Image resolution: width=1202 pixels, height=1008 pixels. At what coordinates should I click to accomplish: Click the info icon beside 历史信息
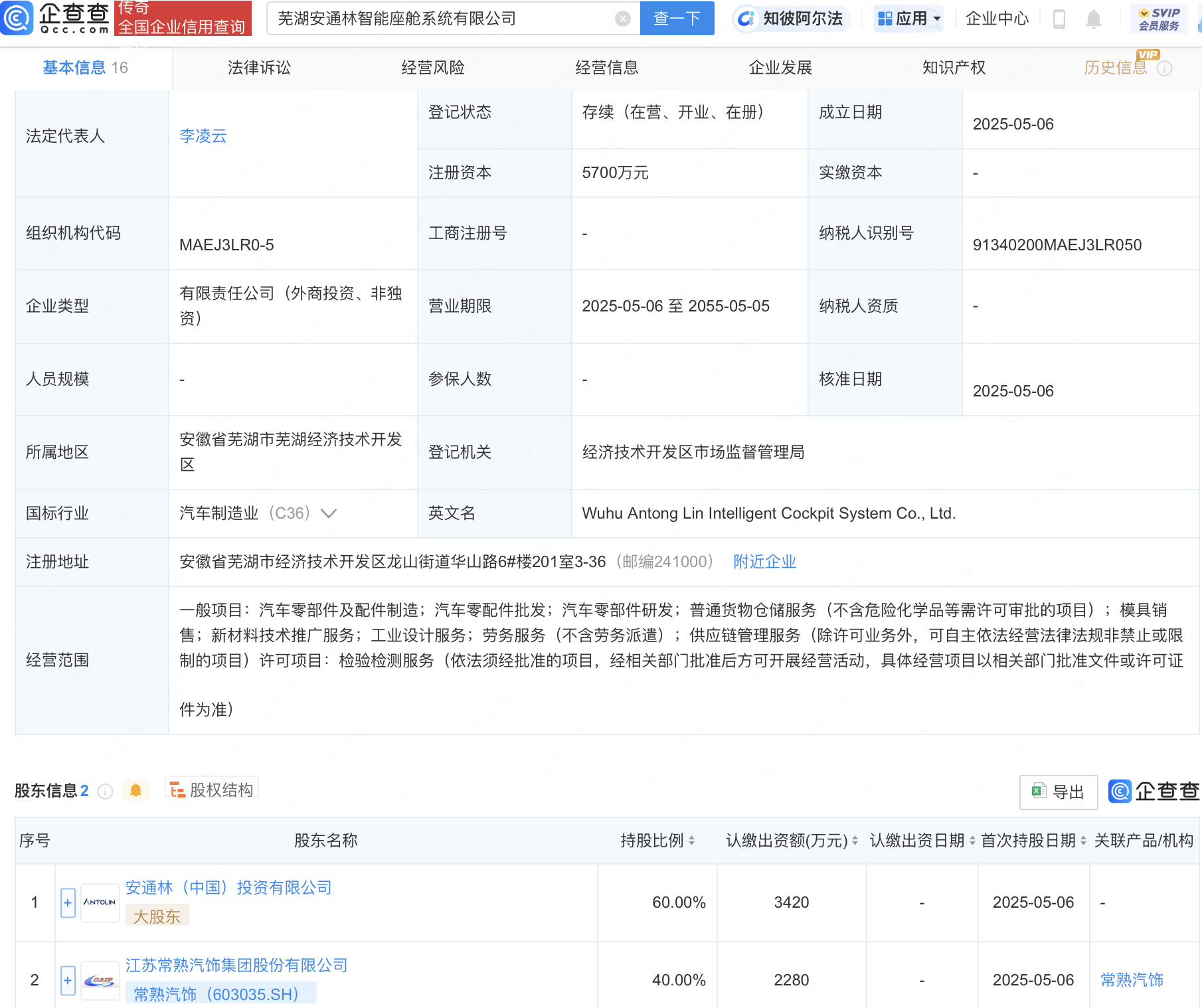(1164, 68)
